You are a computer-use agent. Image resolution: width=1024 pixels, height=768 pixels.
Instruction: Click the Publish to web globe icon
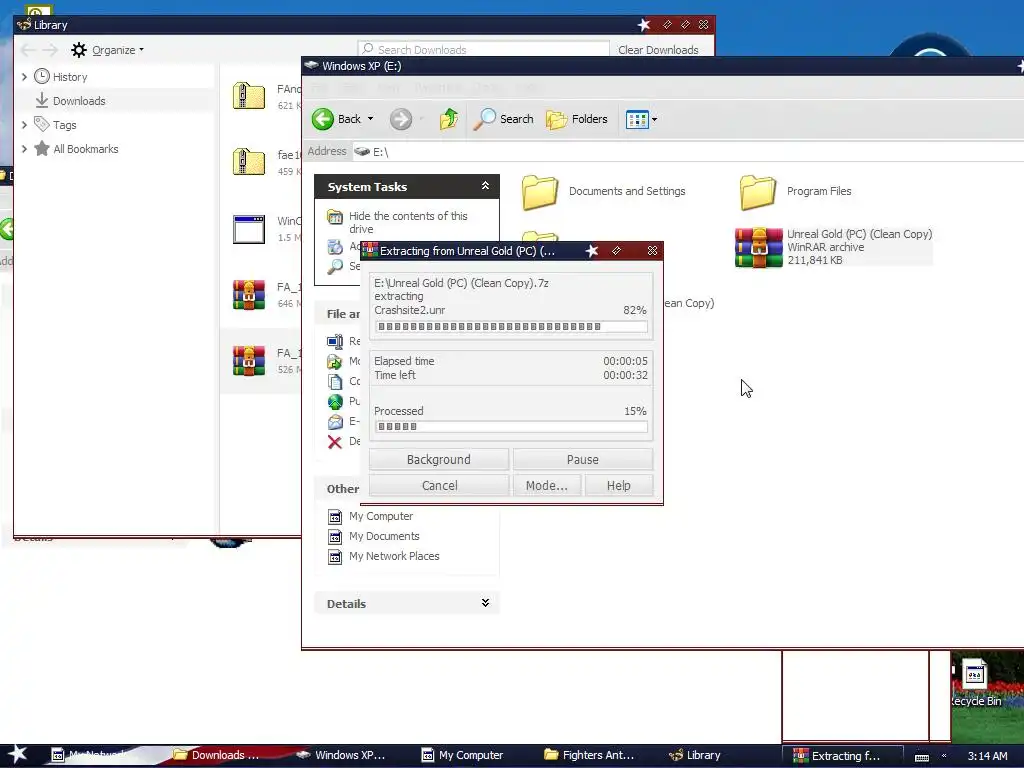pyautogui.click(x=335, y=402)
